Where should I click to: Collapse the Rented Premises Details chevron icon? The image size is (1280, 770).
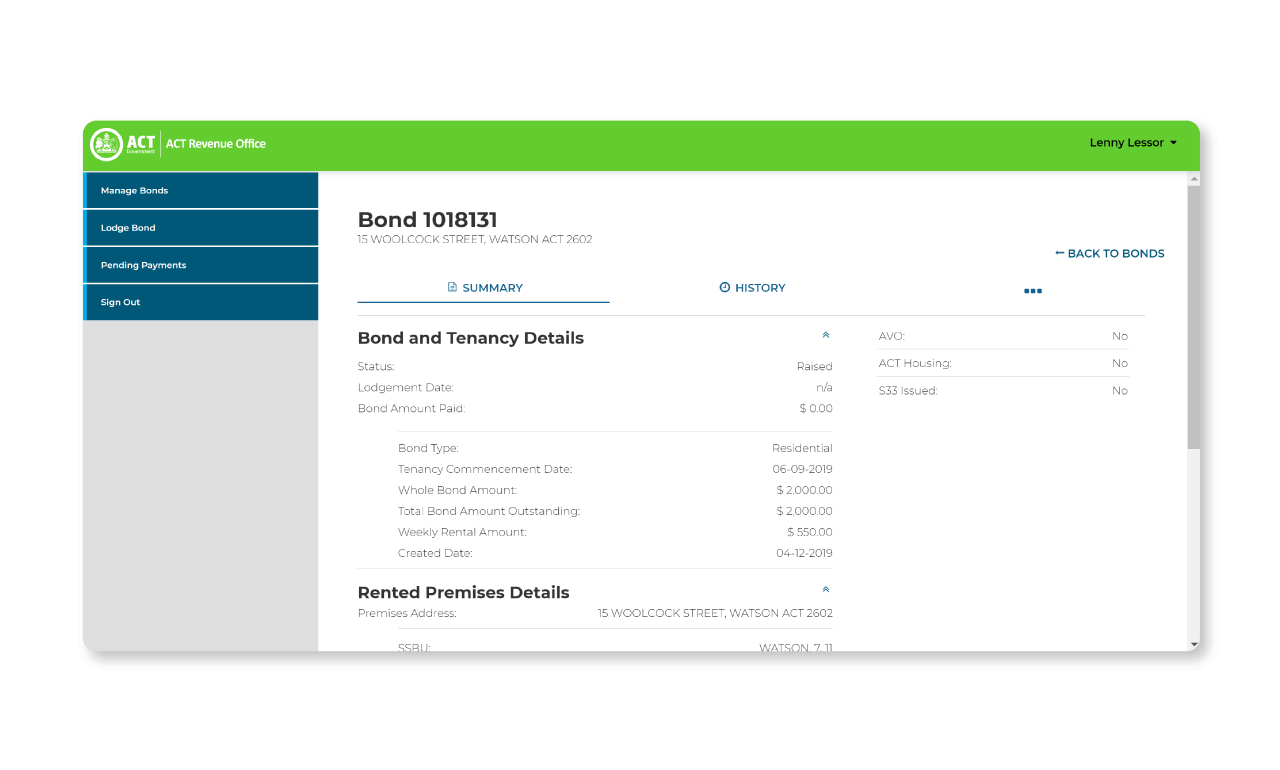click(x=826, y=589)
